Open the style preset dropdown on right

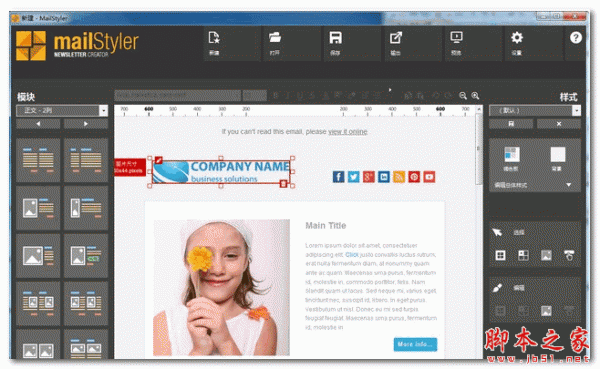(x=576, y=111)
